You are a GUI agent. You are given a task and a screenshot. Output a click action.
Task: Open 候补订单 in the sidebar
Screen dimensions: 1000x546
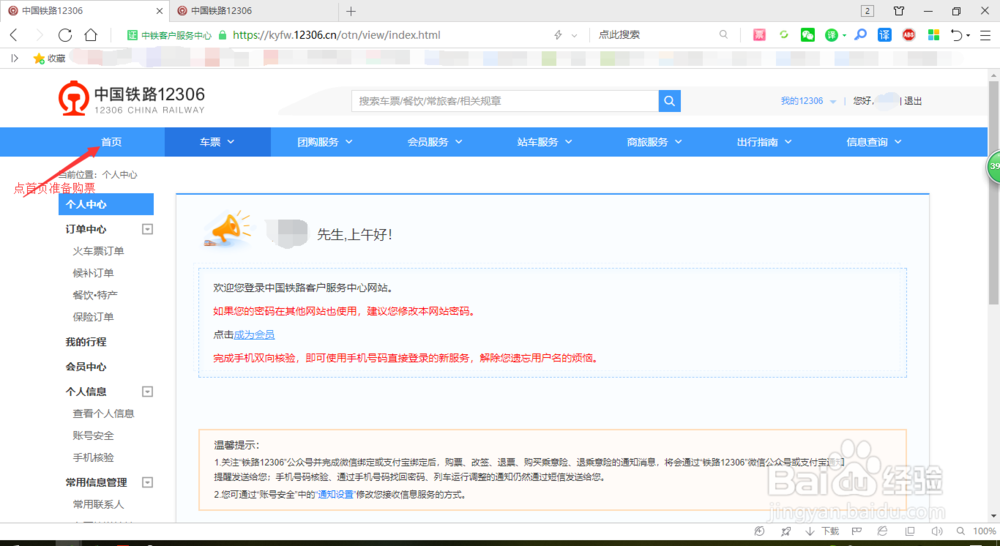(93, 273)
